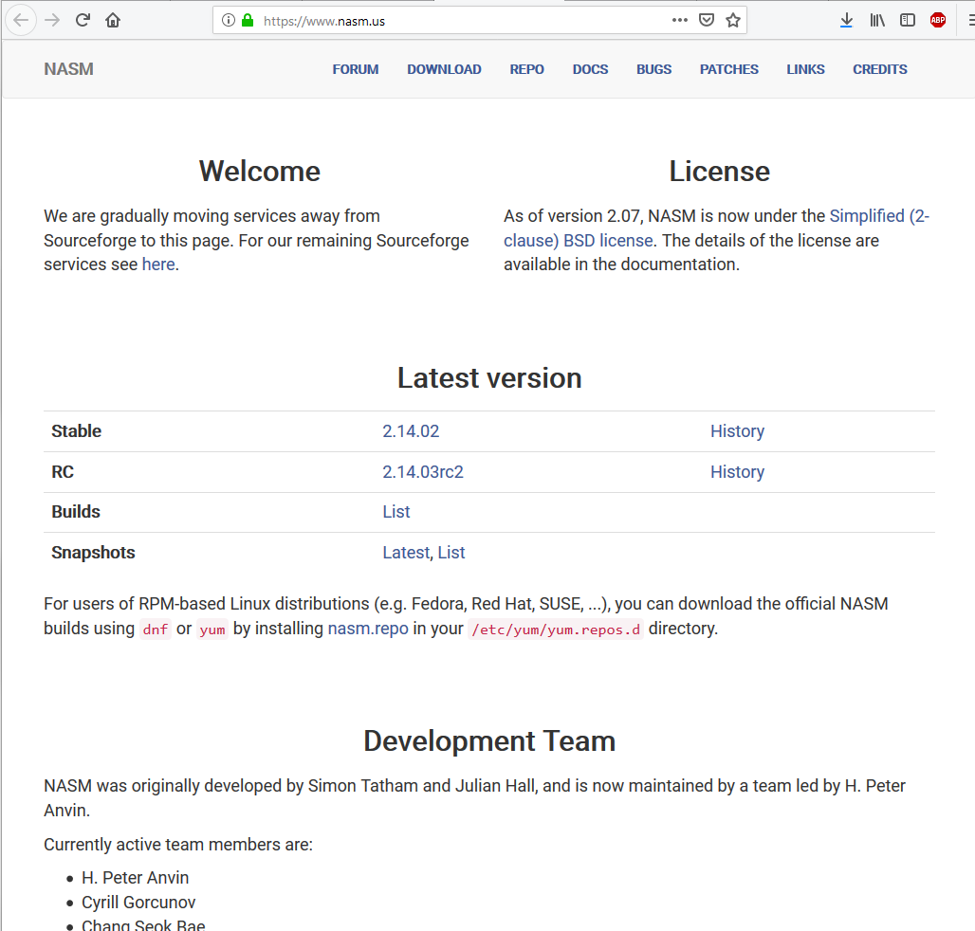View History for the Stable release

(737, 431)
